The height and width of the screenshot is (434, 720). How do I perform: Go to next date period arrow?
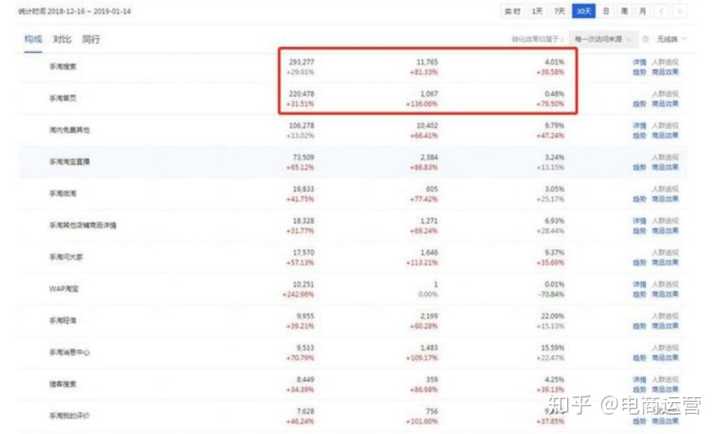click(680, 11)
